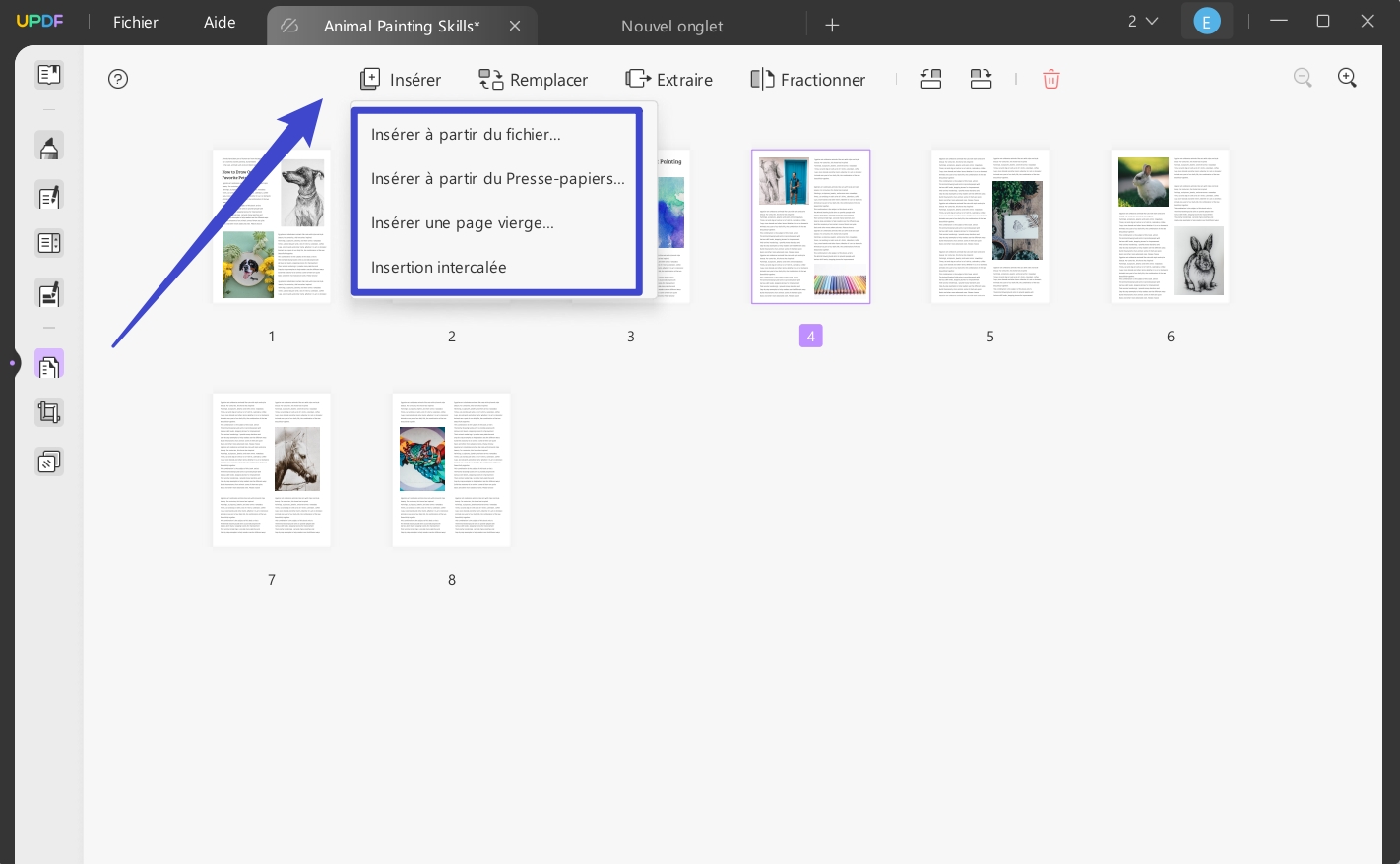Open the Remplacer dropdown

click(x=533, y=80)
